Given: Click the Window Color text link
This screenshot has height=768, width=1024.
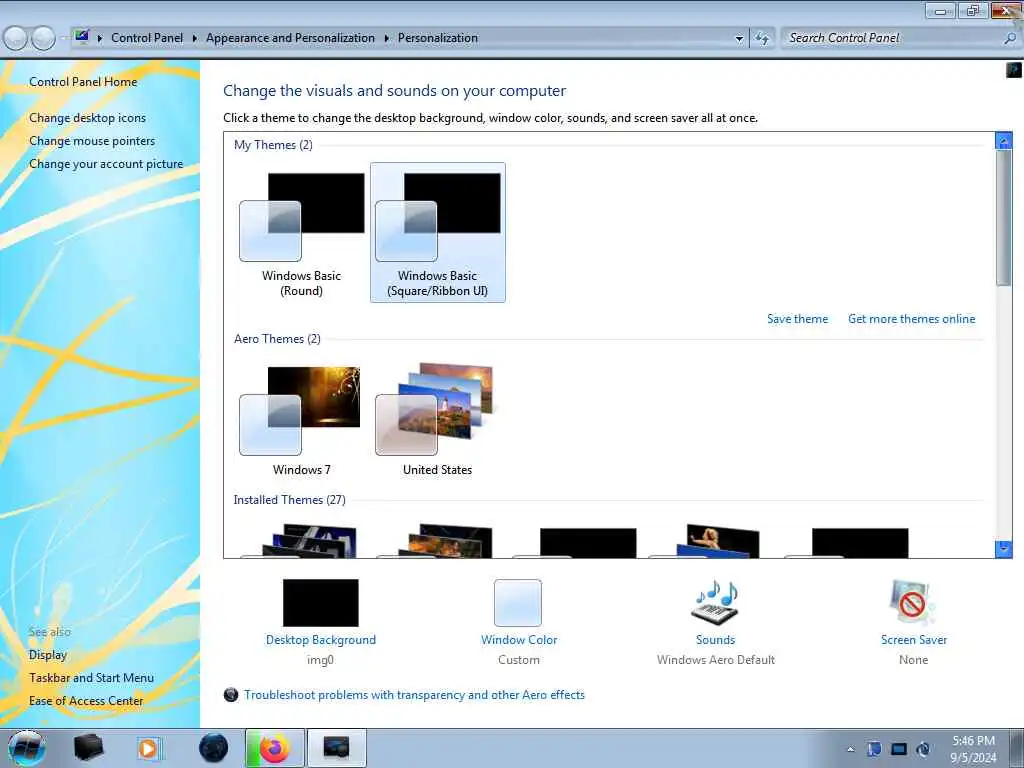Looking at the screenshot, I should point(519,639).
